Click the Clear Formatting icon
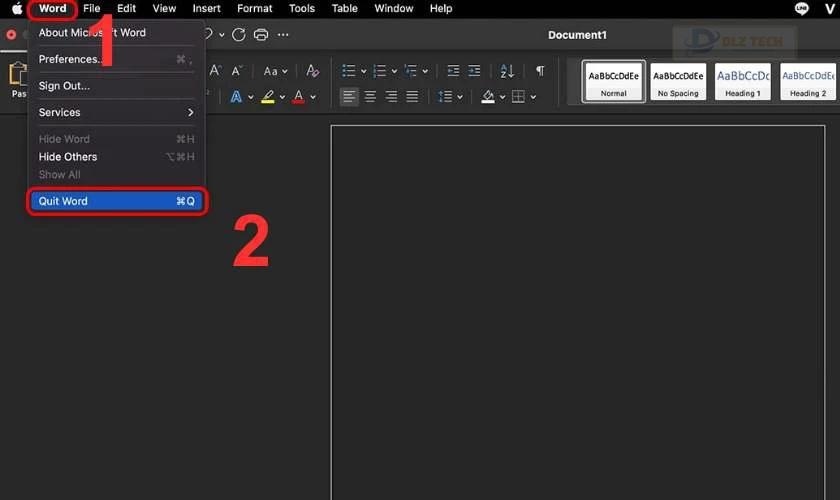Image resolution: width=840 pixels, height=500 pixels. pyautogui.click(x=312, y=71)
